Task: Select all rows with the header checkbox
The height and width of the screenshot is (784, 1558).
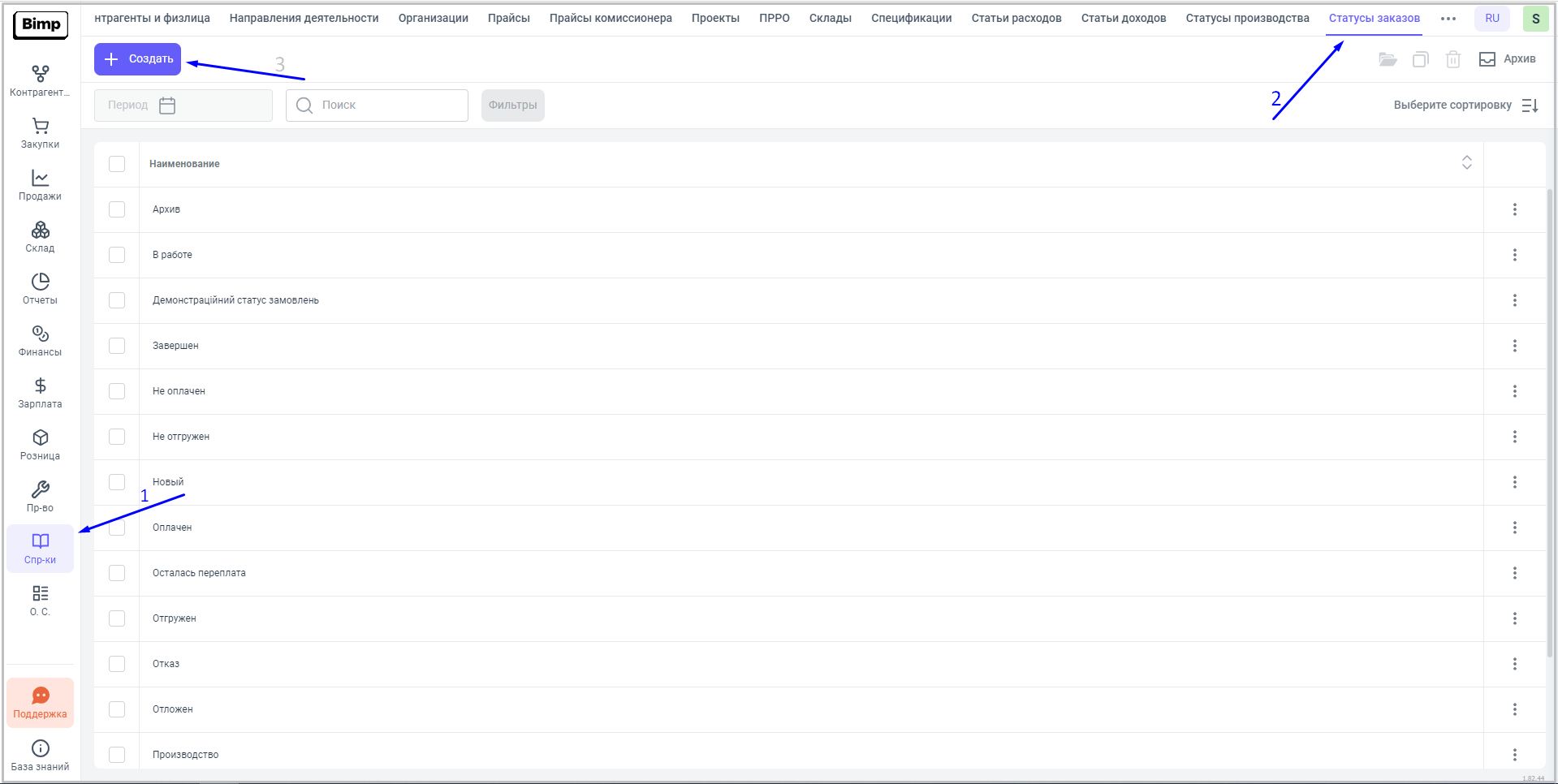Action: 117,164
